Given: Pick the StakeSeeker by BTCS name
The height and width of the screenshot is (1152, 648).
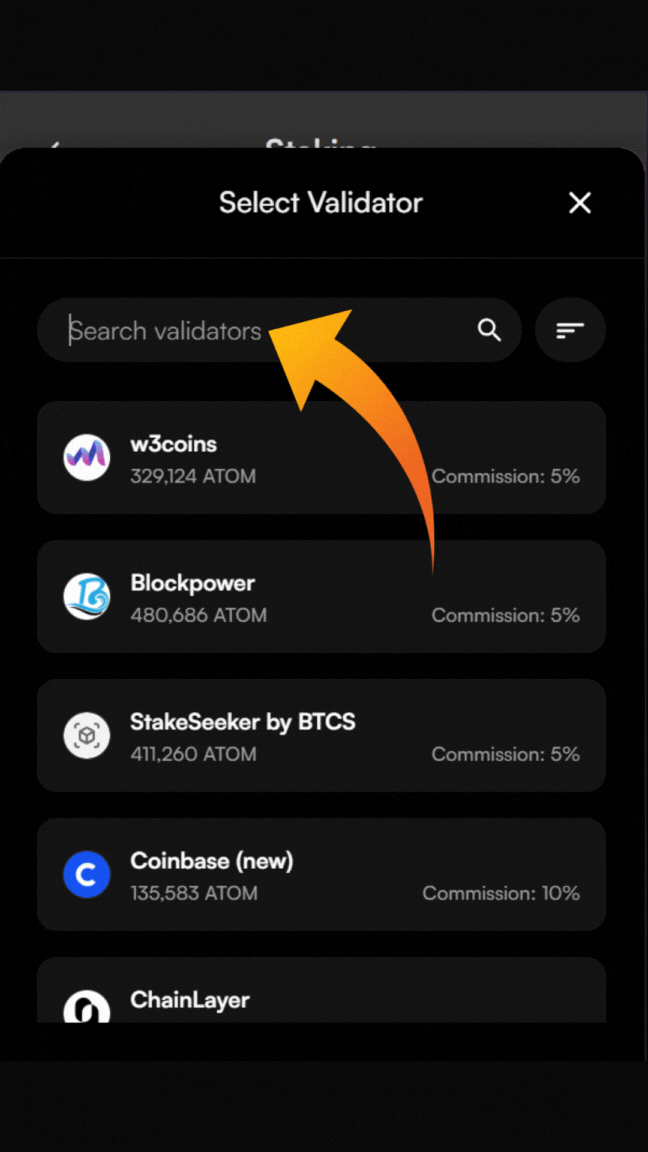Looking at the screenshot, I should 242,722.
